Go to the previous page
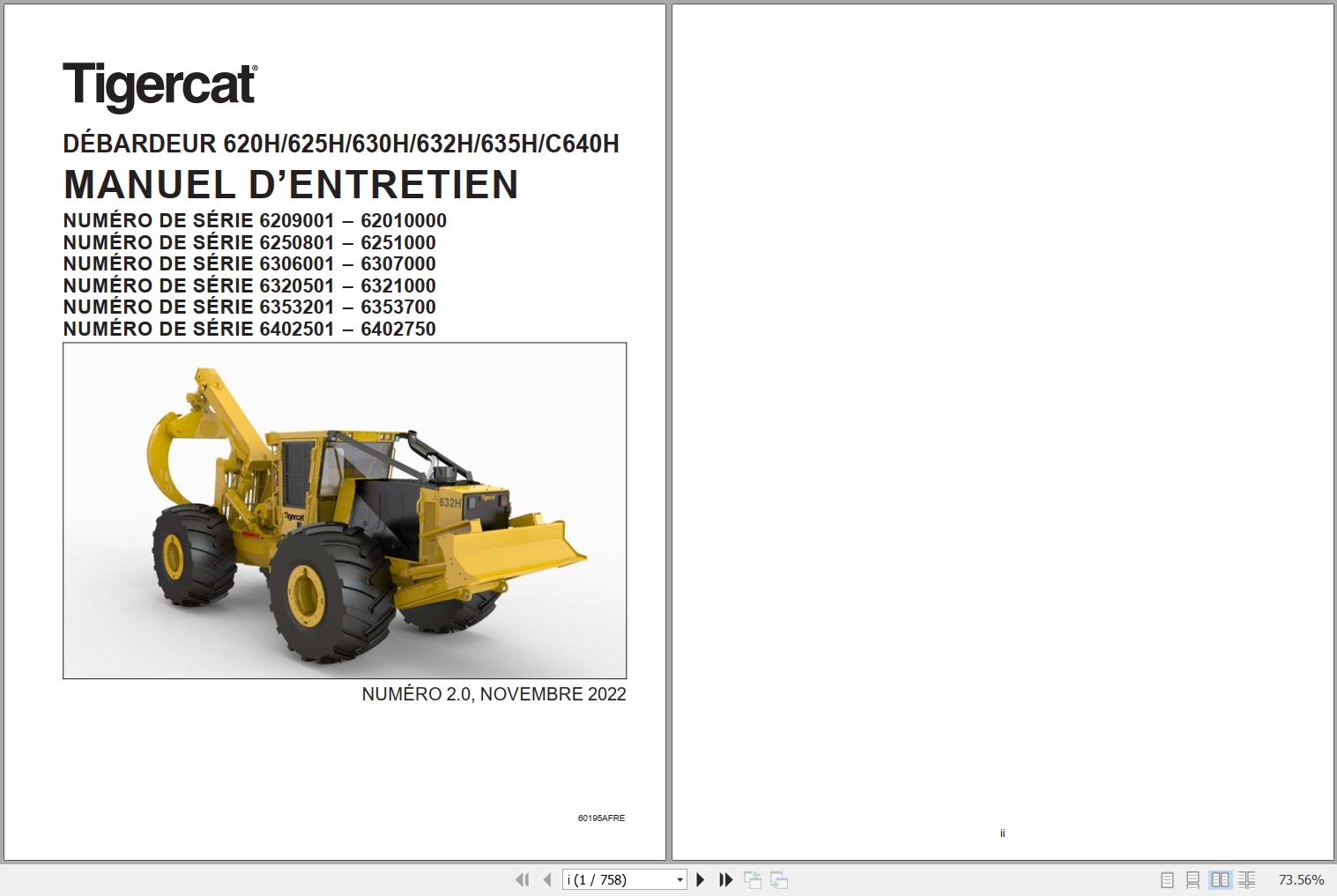 [546, 879]
